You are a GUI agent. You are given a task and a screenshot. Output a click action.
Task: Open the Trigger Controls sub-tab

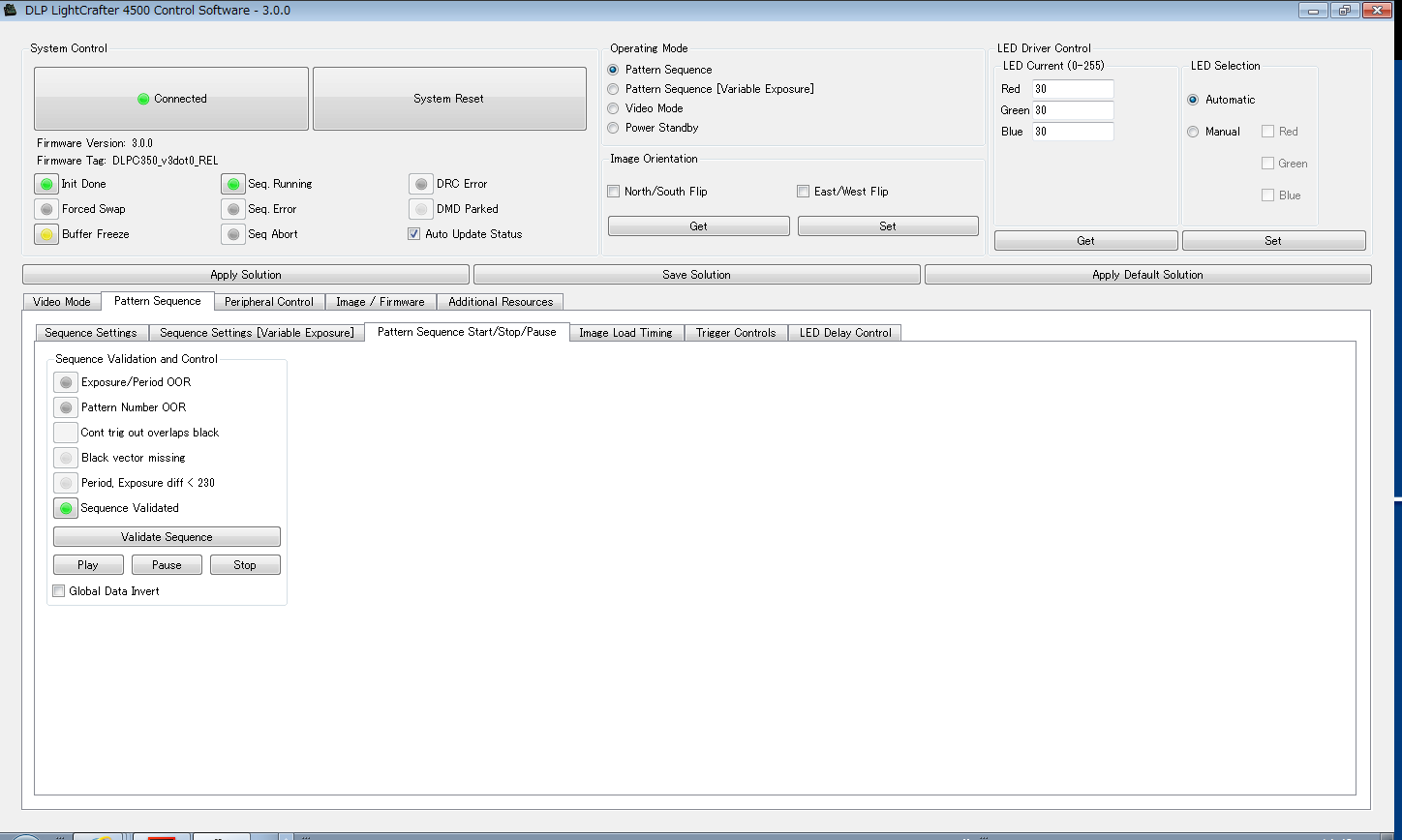pyautogui.click(x=736, y=333)
